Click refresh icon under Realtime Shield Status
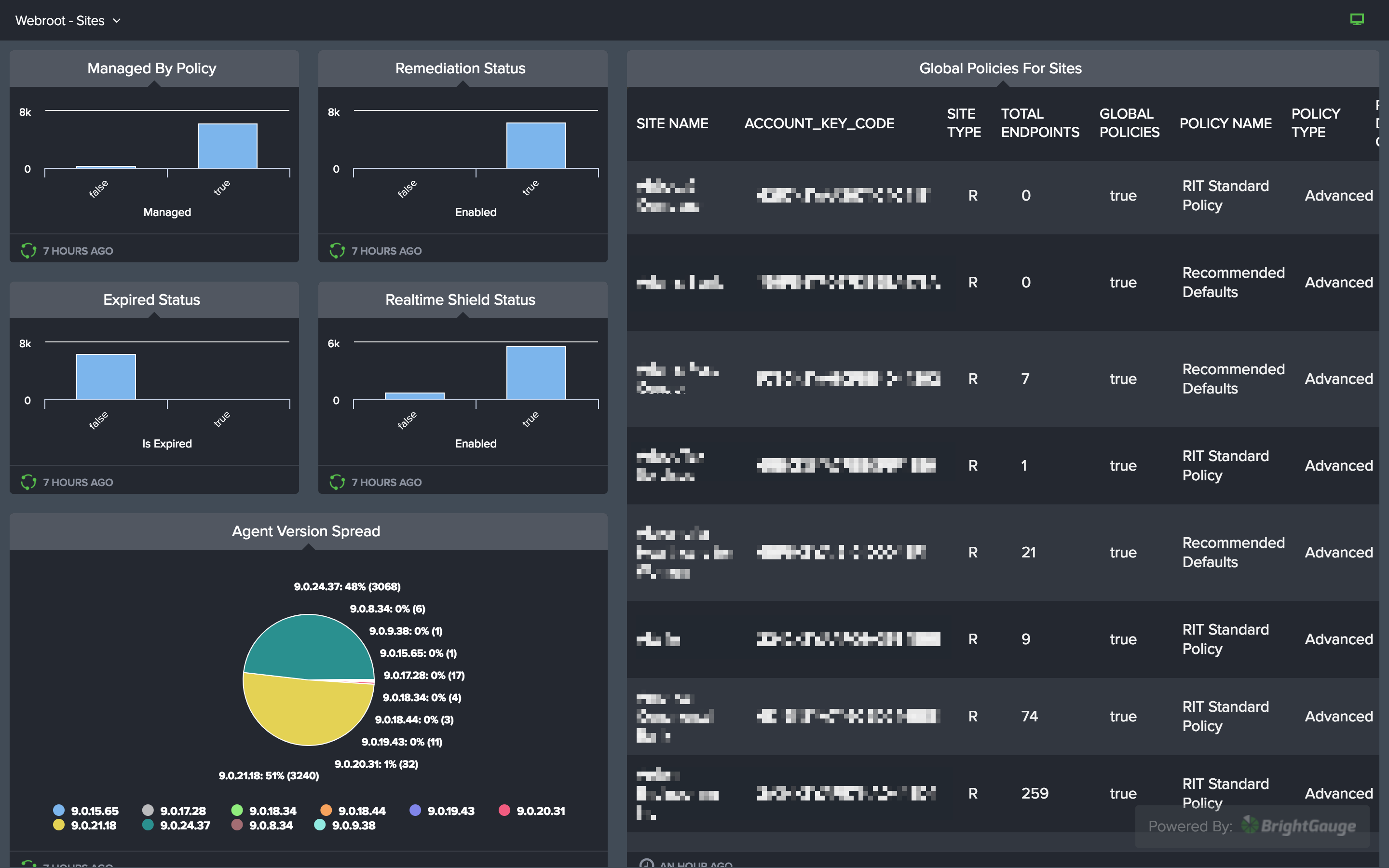Viewport: 1389px width, 868px height. point(338,482)
